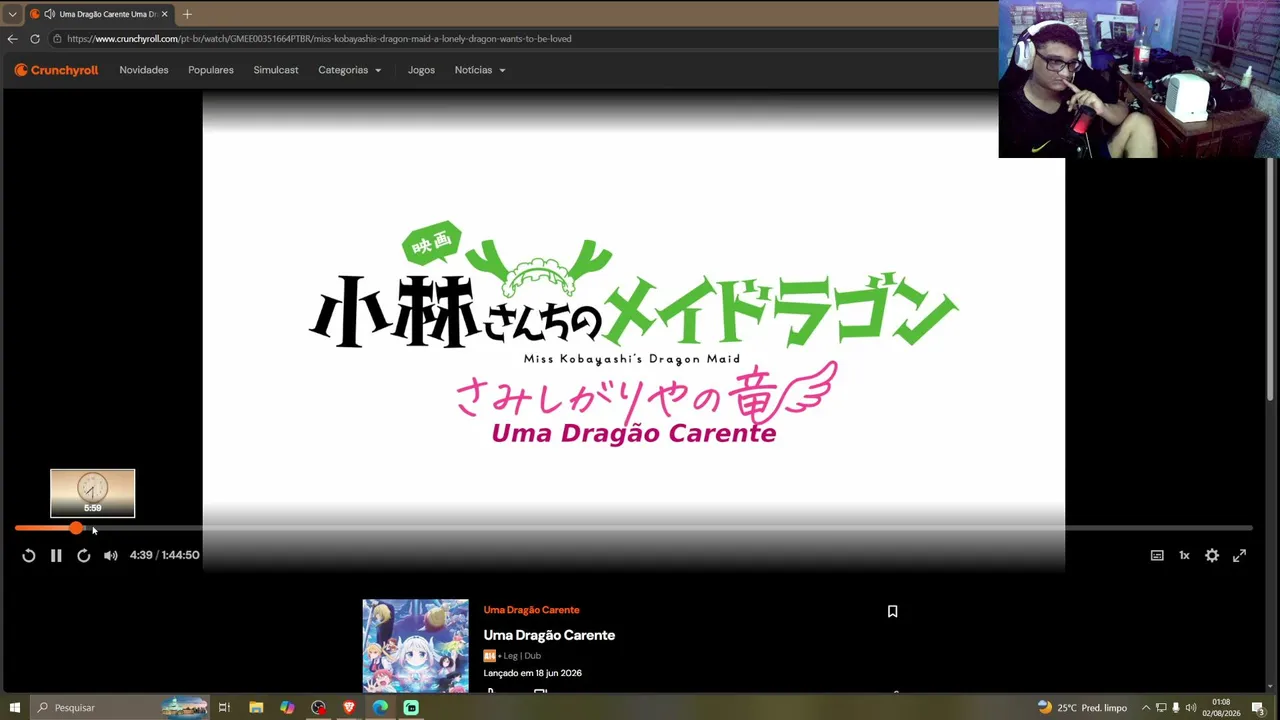The image size is (1280, 720).
Task: Go back to the previous browser page
Action: [x=12, y=39]
